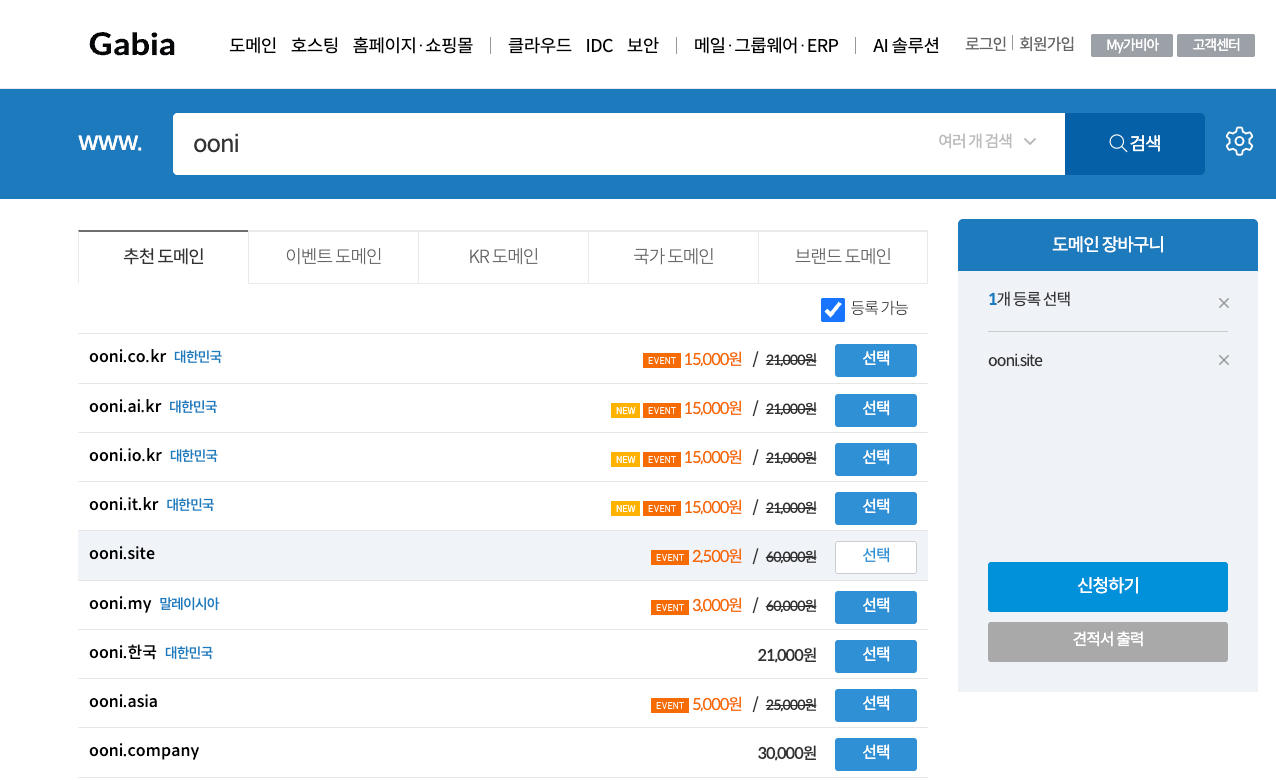The image size is (1276, 780).
Task: Uncheck the 등록 가능 checkbox
Action: [833, 310]
